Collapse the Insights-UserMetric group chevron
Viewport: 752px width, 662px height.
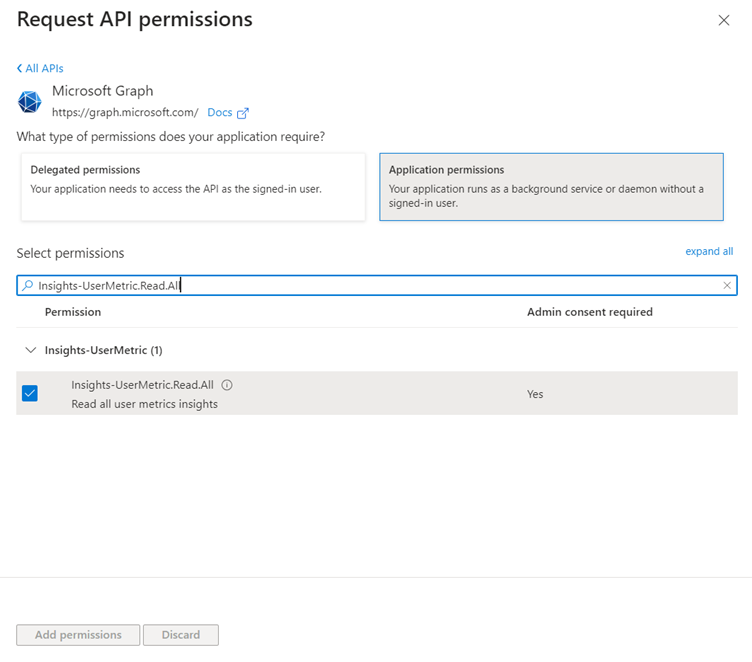tap(30, 351)
